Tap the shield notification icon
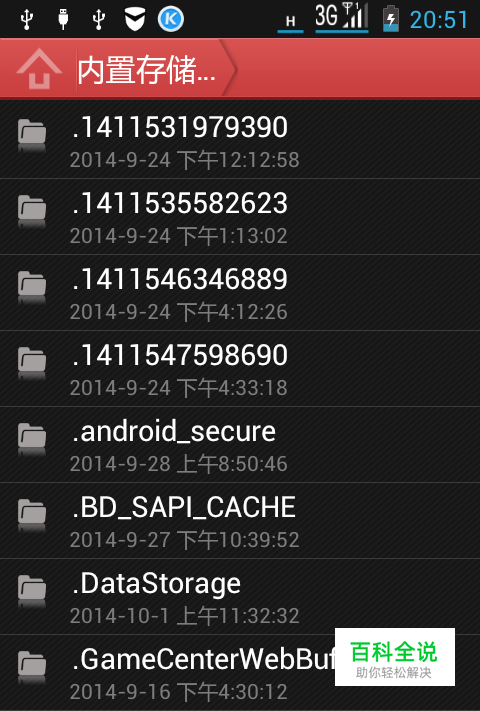 click(135, 19)
